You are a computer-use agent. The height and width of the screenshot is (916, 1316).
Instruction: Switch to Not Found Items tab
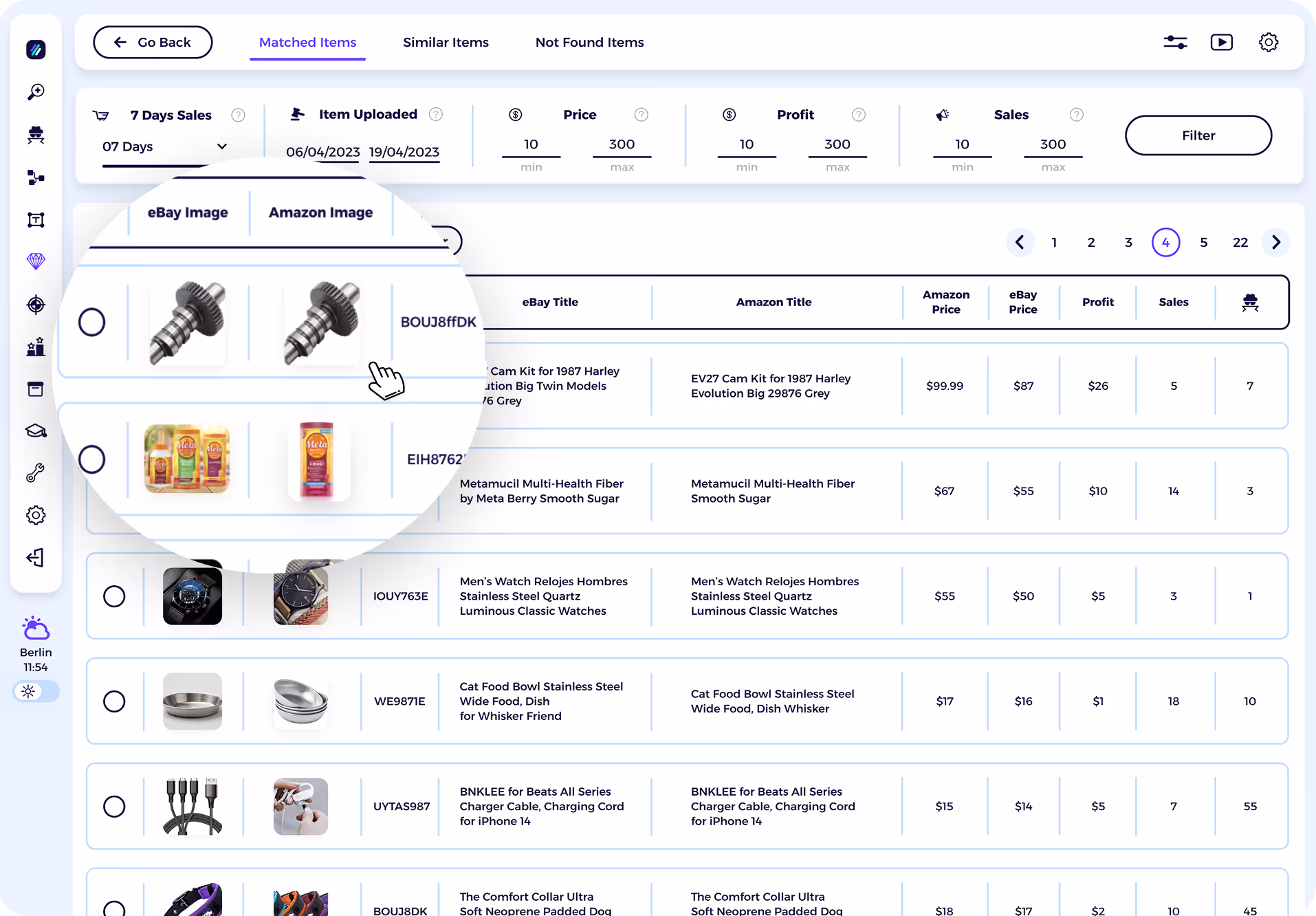[589, 43]
